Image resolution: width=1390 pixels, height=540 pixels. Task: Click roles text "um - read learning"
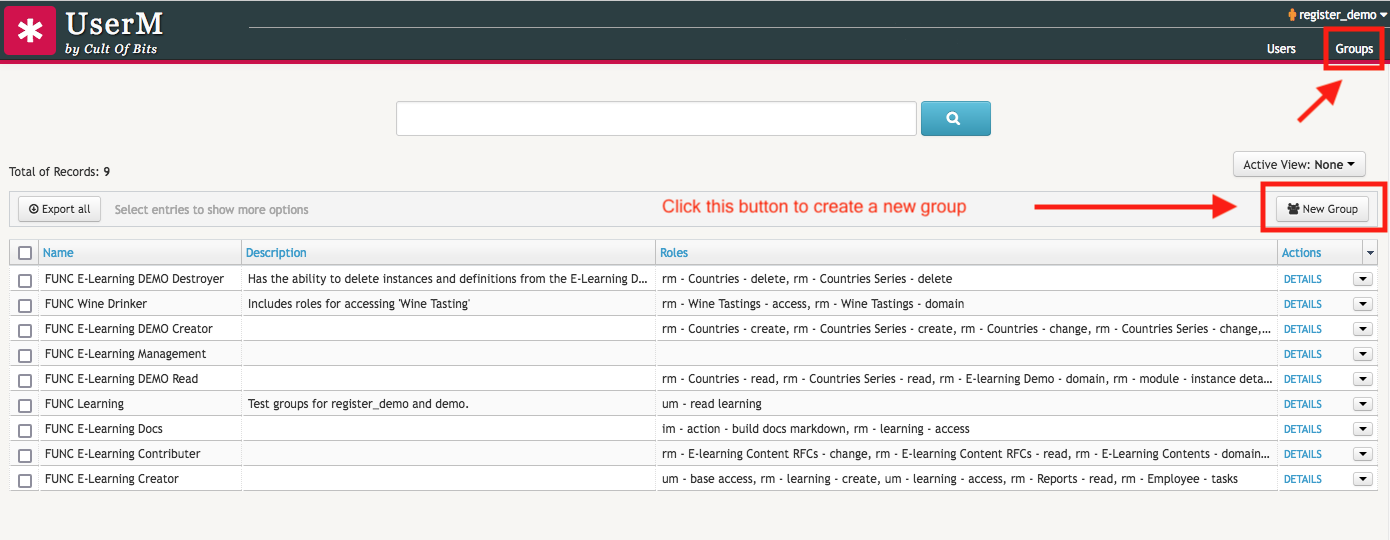pos(712,404)
